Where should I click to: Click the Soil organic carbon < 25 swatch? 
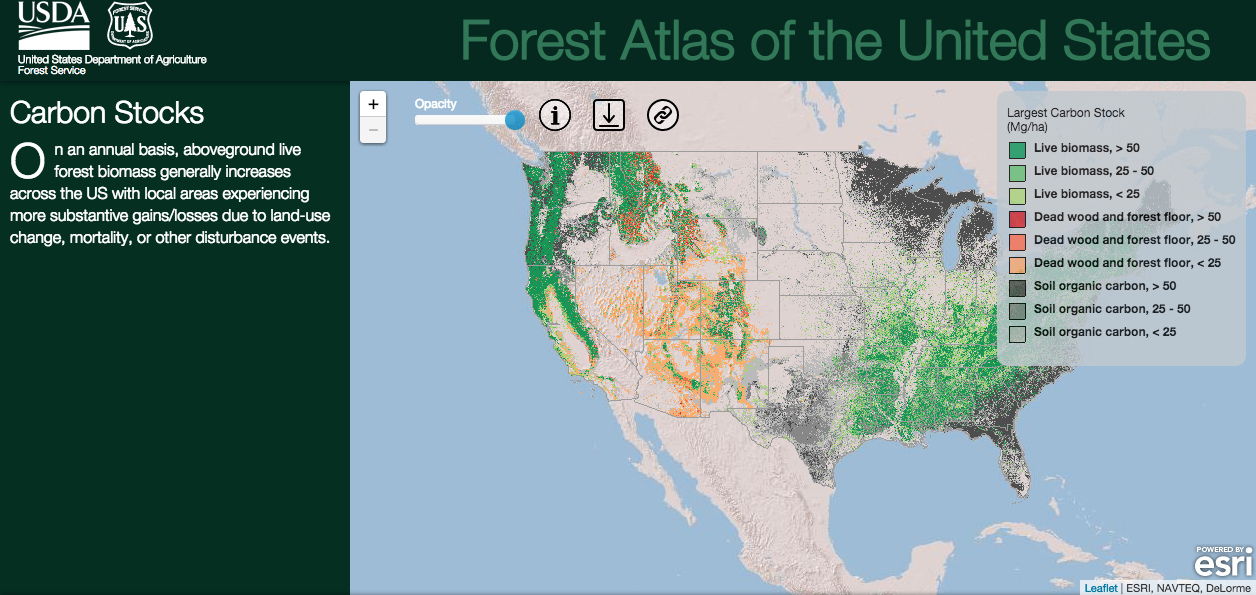click(1017, 333)
